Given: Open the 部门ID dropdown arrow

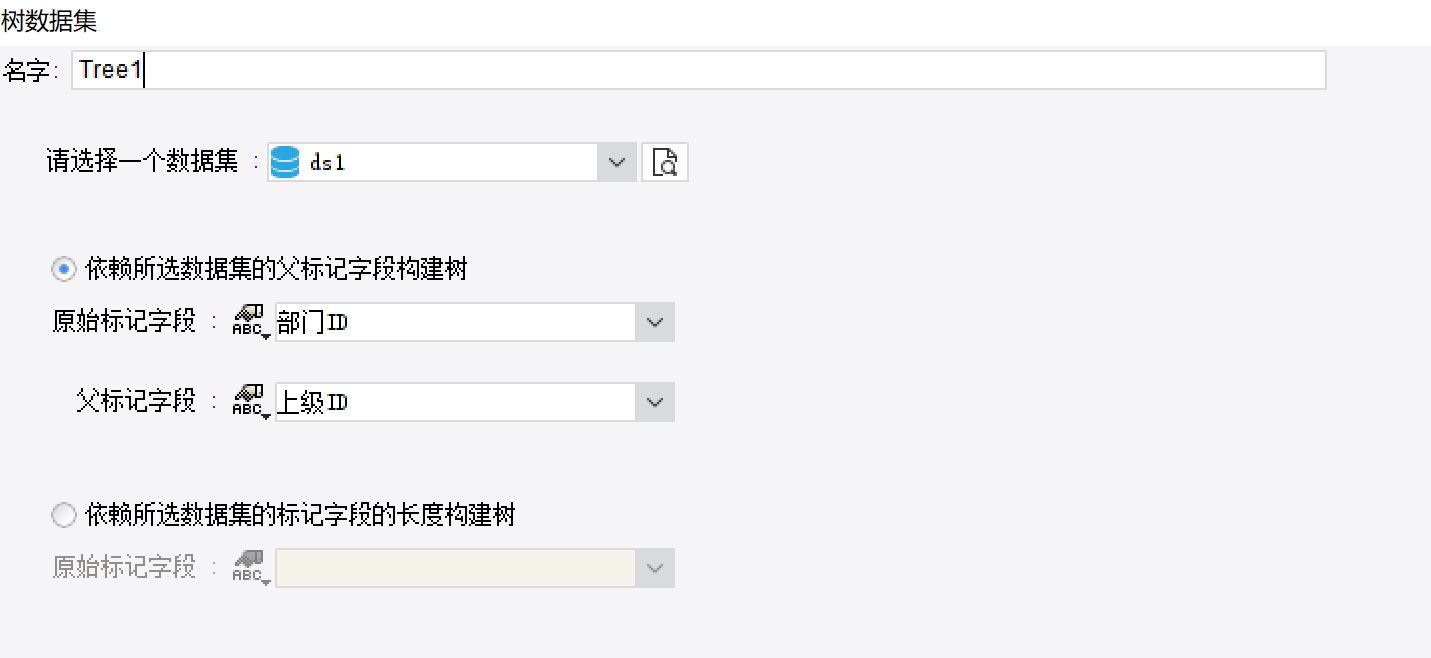Looking at the screenshot, I should click(x=655, y=322).
